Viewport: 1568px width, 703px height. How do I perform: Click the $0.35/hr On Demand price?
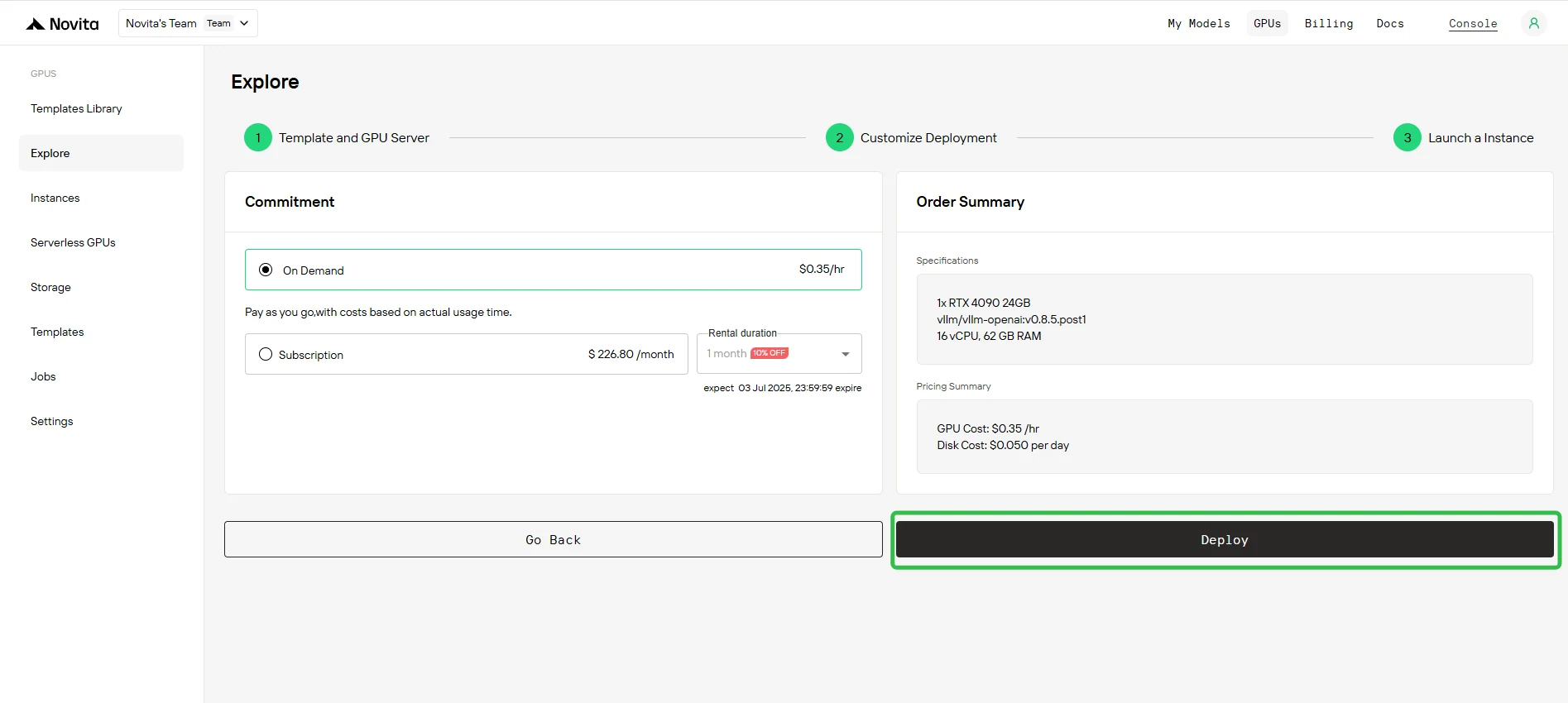pyautogui.click(x=822, y=269)
